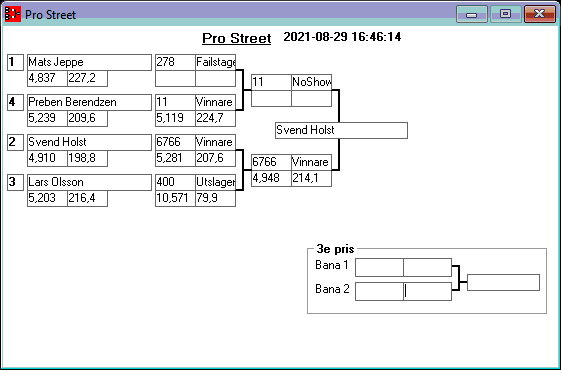Maximize the Pro Street window
Screen dimensions: 561x370
pyautogui.click(x=506, y=14)
